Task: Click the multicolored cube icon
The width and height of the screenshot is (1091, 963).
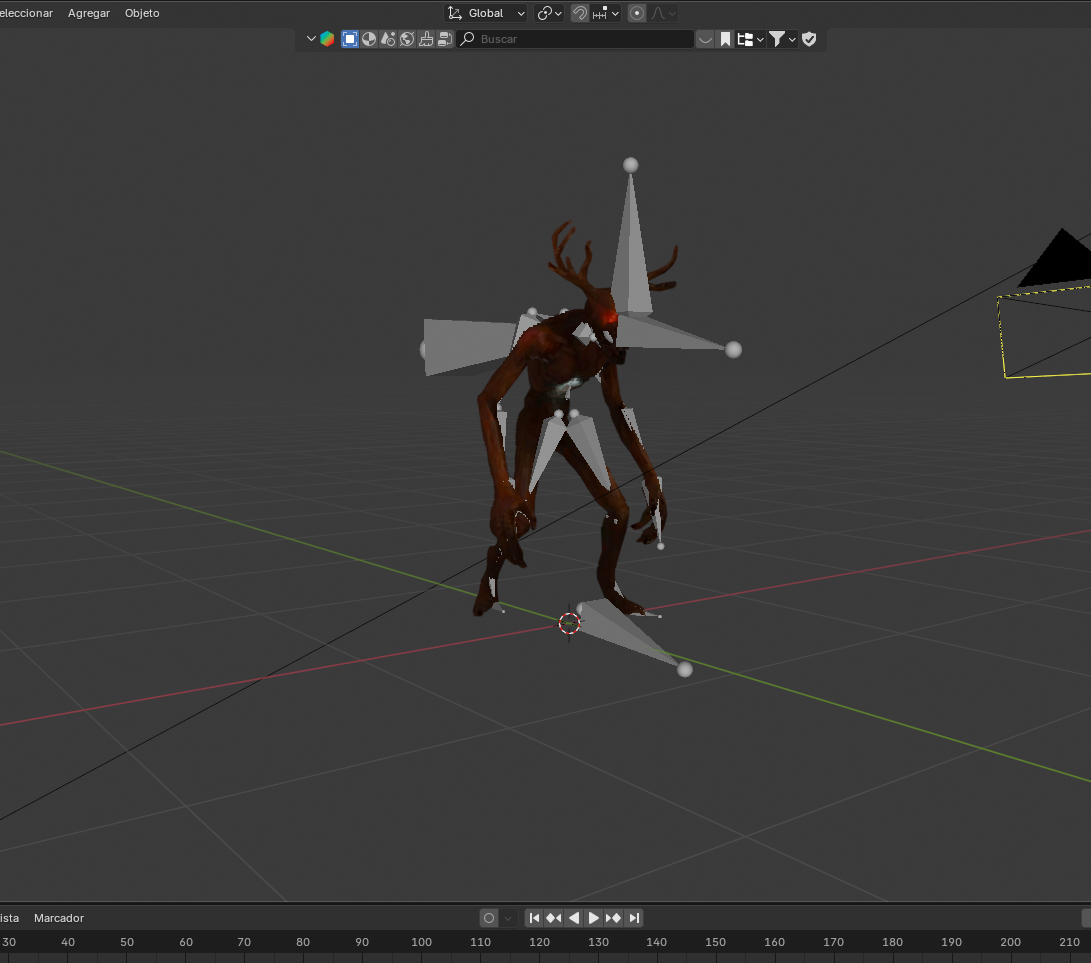Action: click(327, 39)
